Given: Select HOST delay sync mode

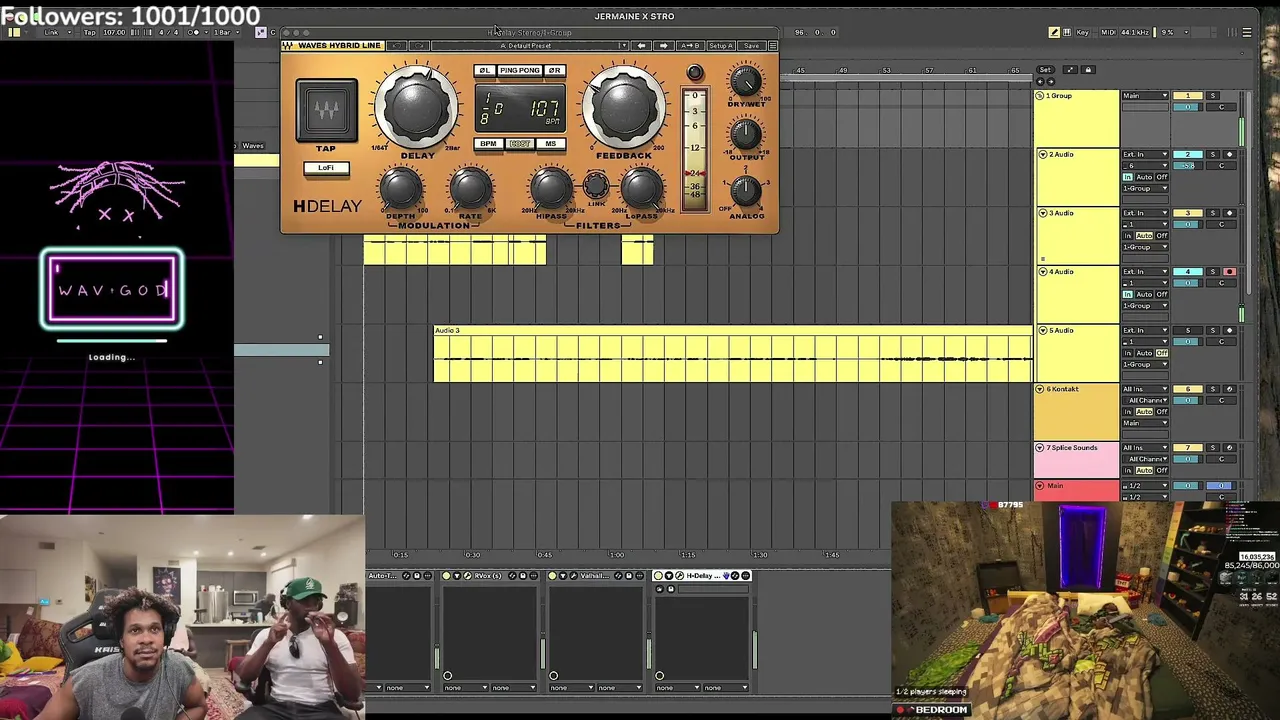Looking at the screenshot, I should click(x=520, y=144).
